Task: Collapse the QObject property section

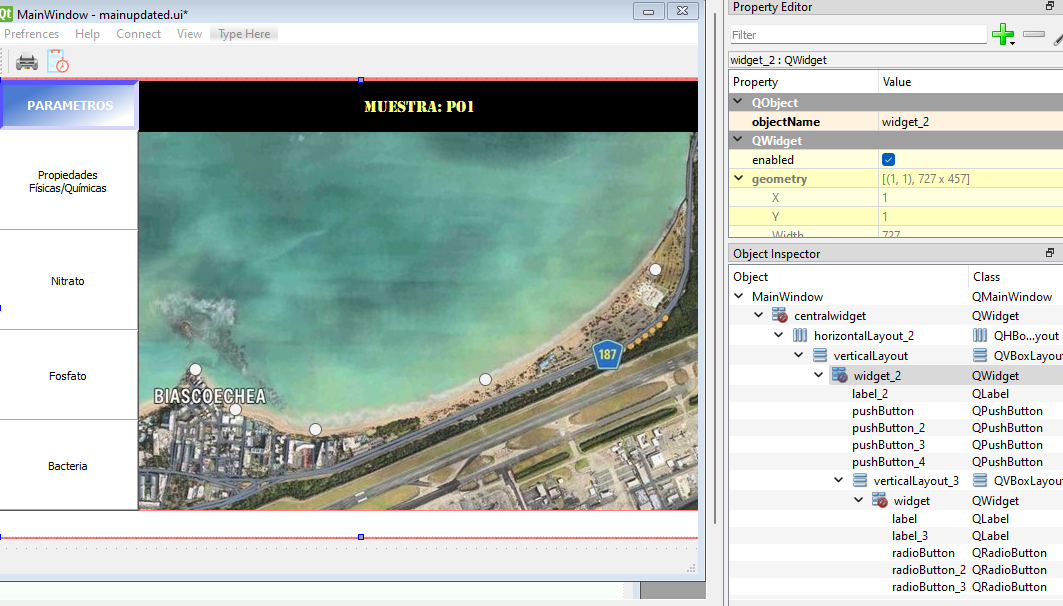Action: 739,102
